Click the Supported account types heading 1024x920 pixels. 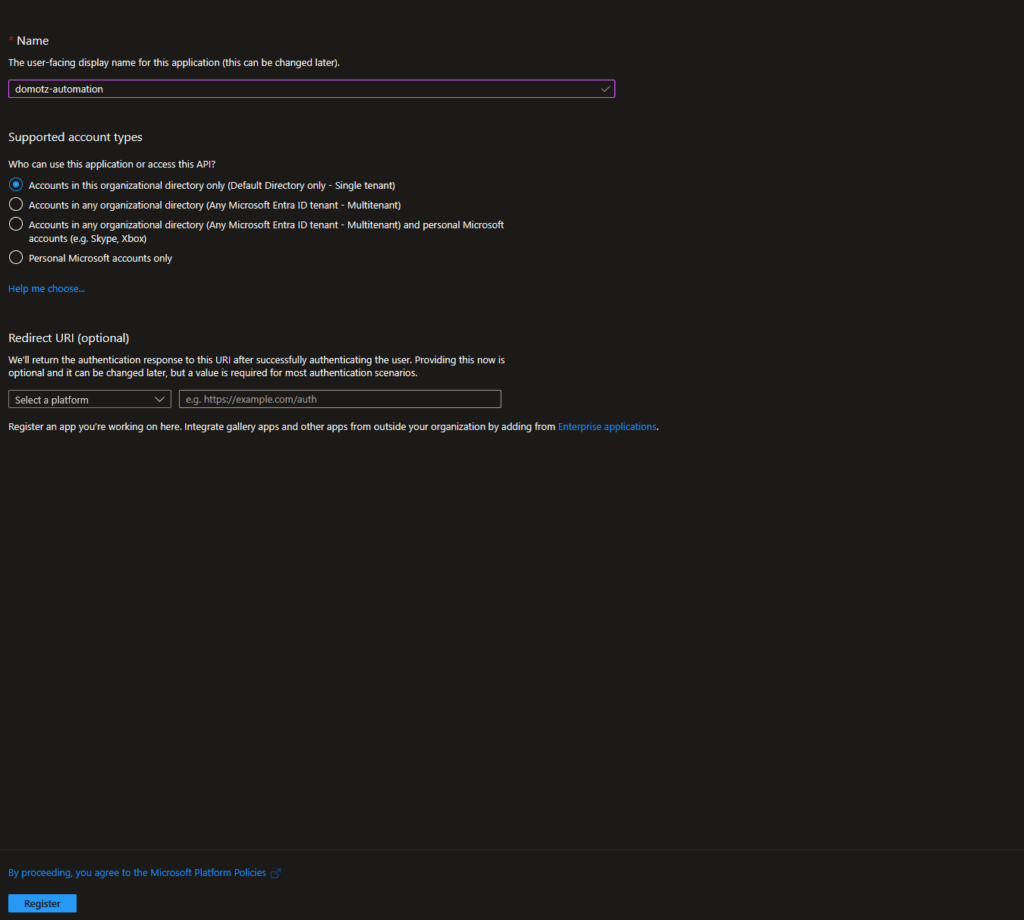pyautogui.click(x=75, y=137)
